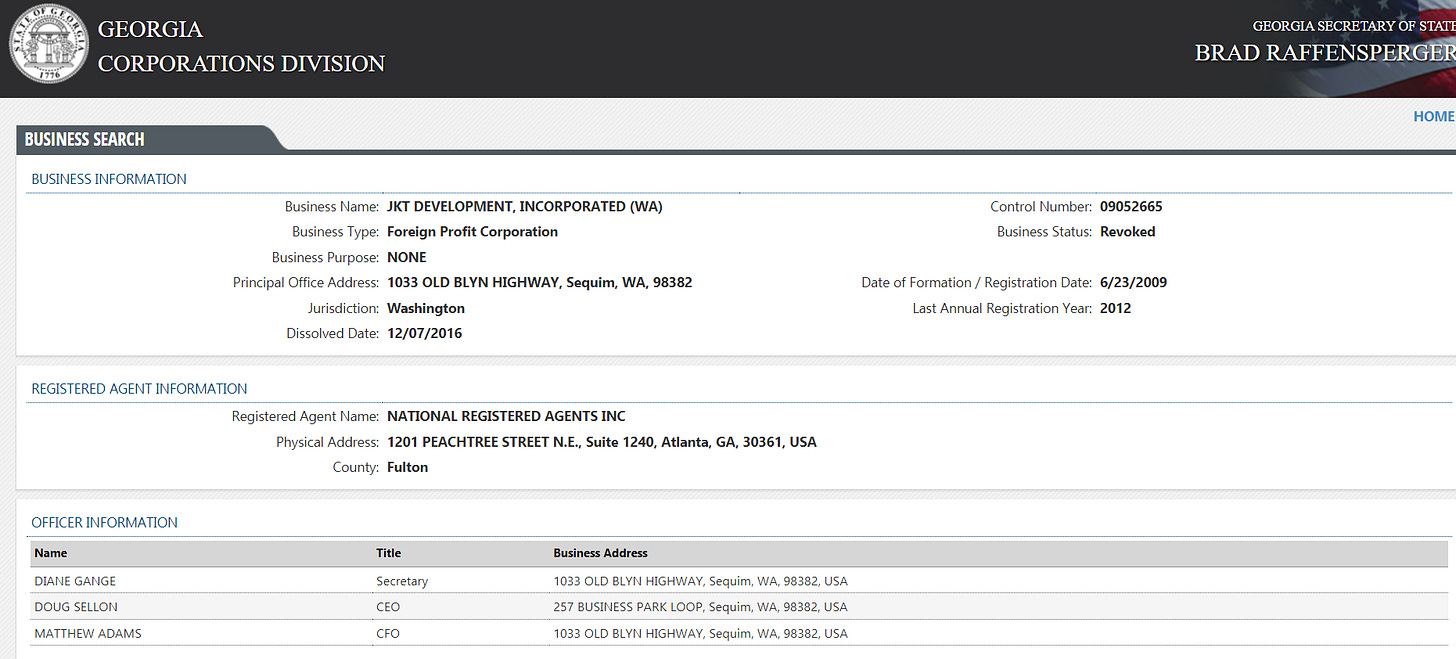1456x659 pixels.
Task: Click NATIONAL REGISTERED AGENTS INC name
Action: point(506,416)
